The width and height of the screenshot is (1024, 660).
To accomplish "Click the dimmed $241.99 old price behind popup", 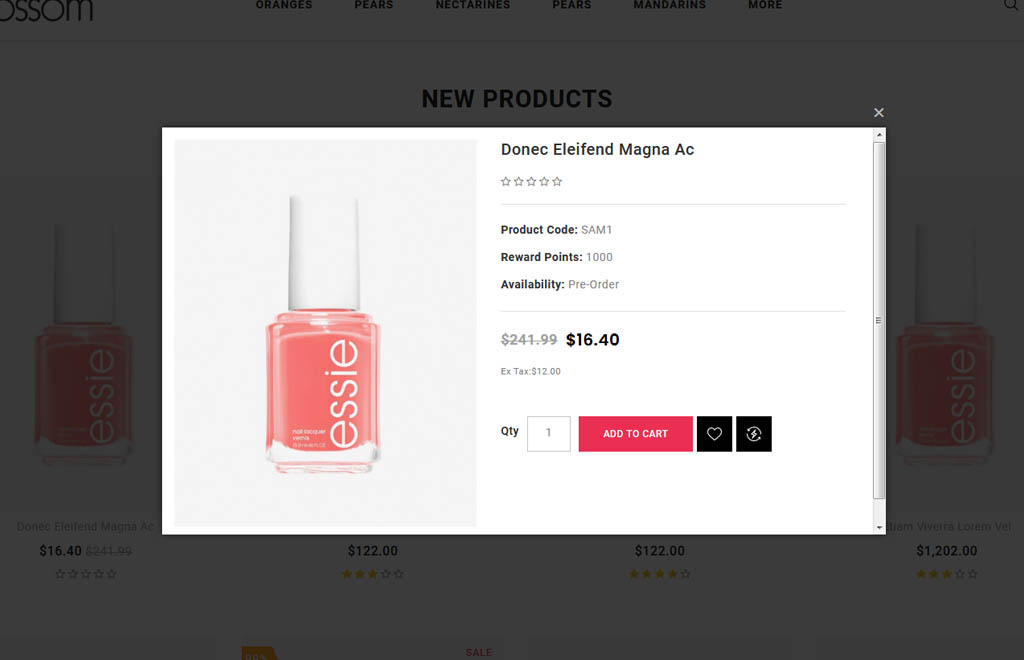I will [x=108, y=552].
